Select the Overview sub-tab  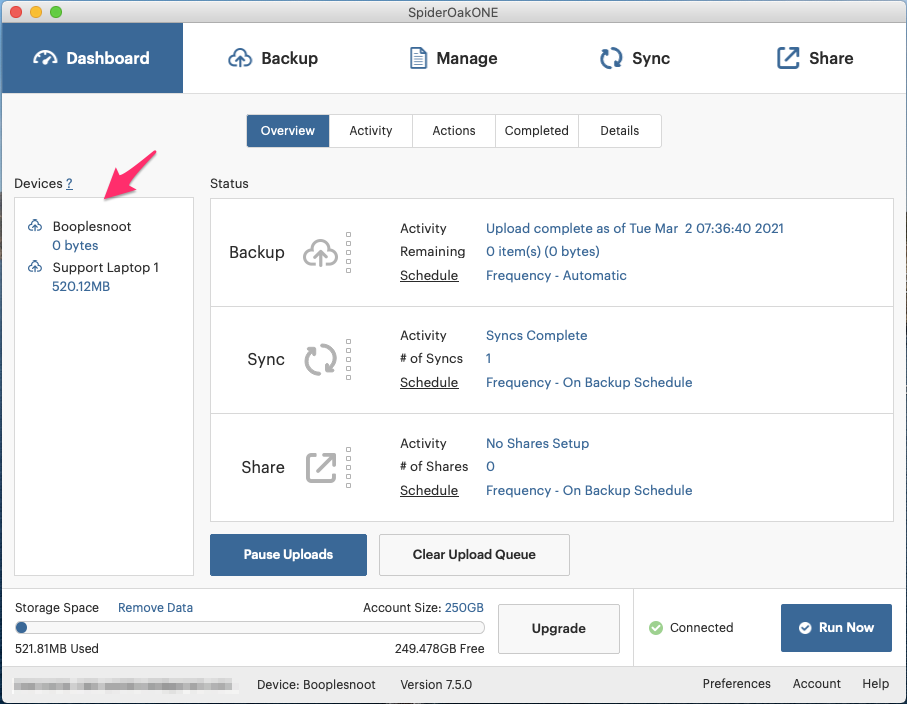tap(288, 131)
